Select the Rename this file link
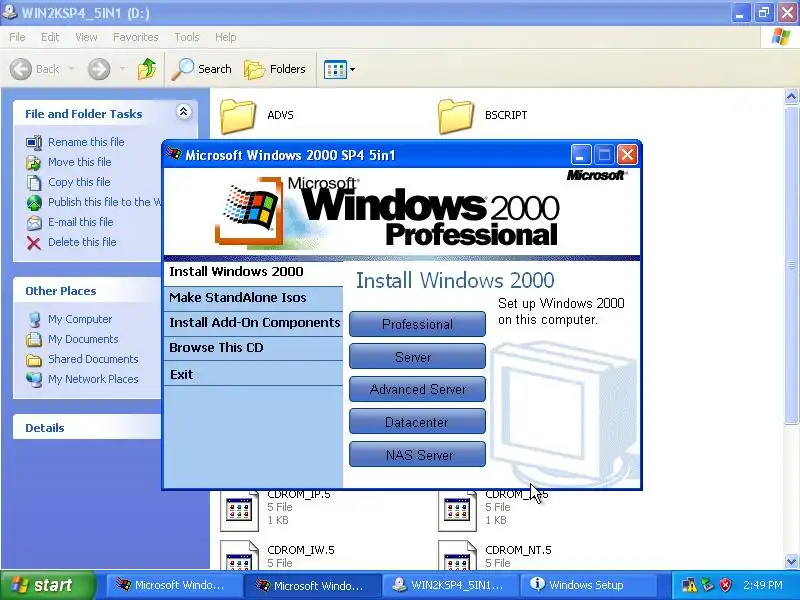 [x=86, y=142]
